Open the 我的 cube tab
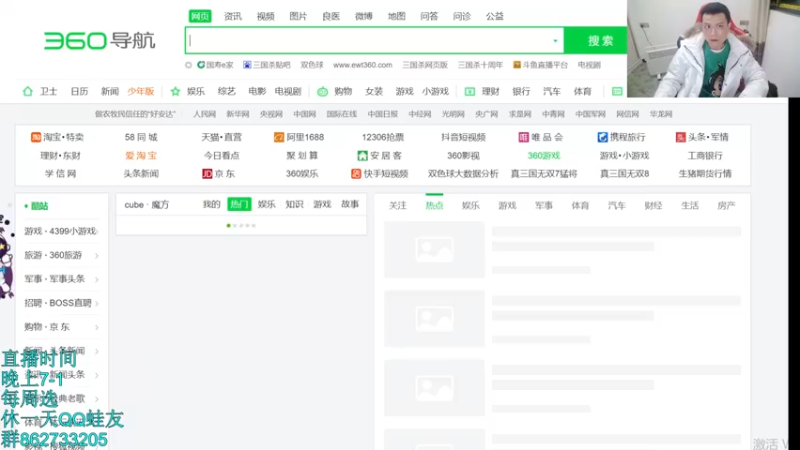Screen dimensions: 800x450 211,205
